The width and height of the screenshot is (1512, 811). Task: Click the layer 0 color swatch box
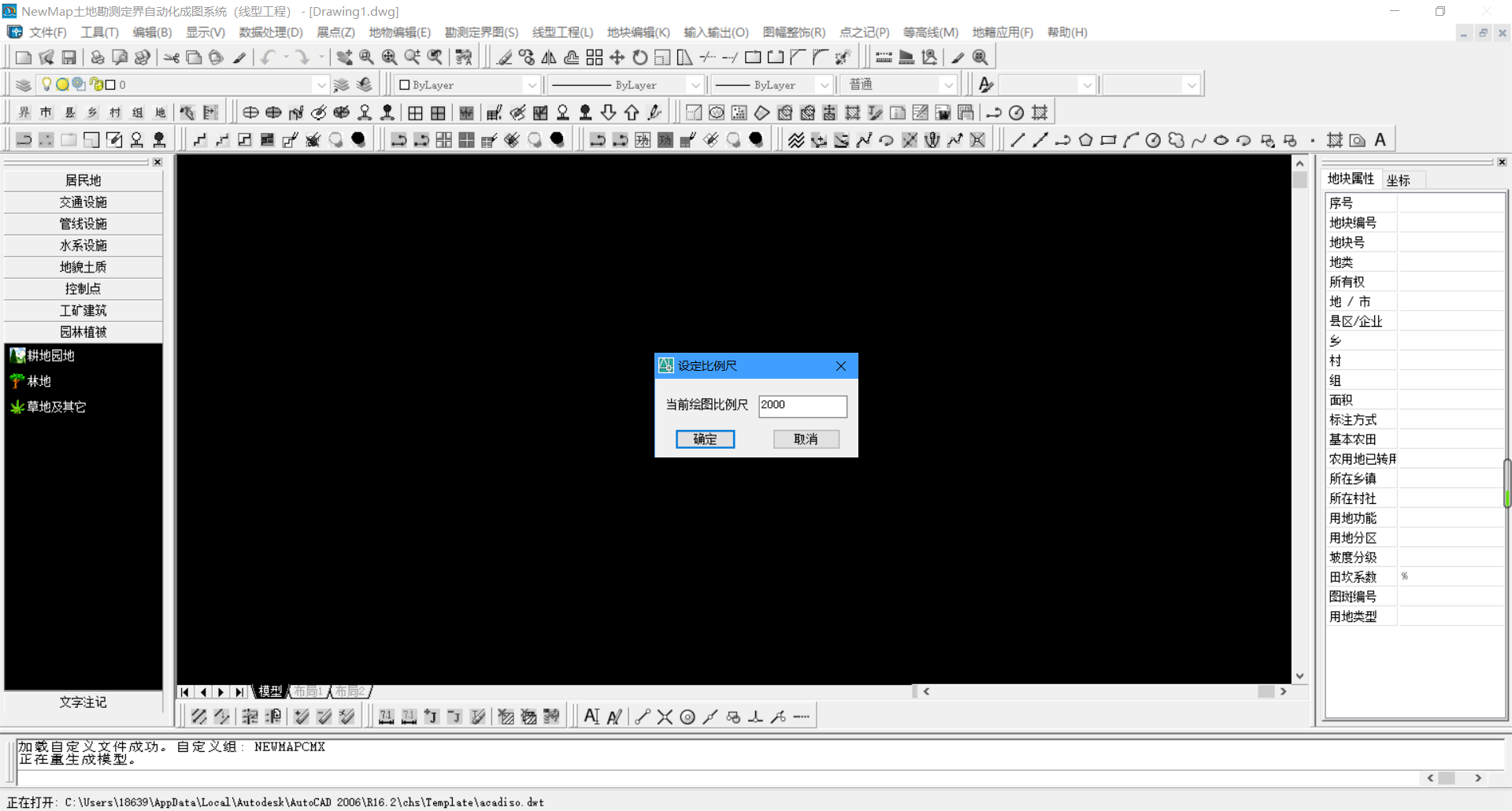111,85
